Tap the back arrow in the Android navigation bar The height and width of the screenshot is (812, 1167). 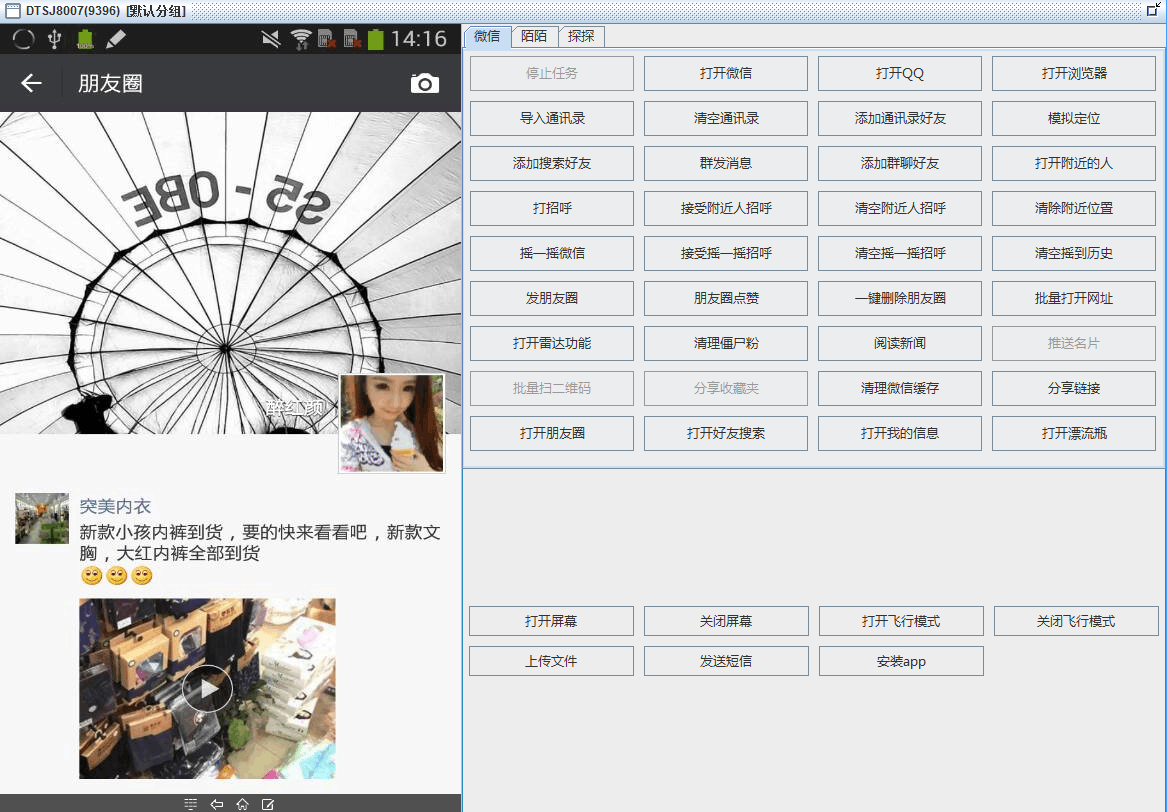(x=216, y=803)
